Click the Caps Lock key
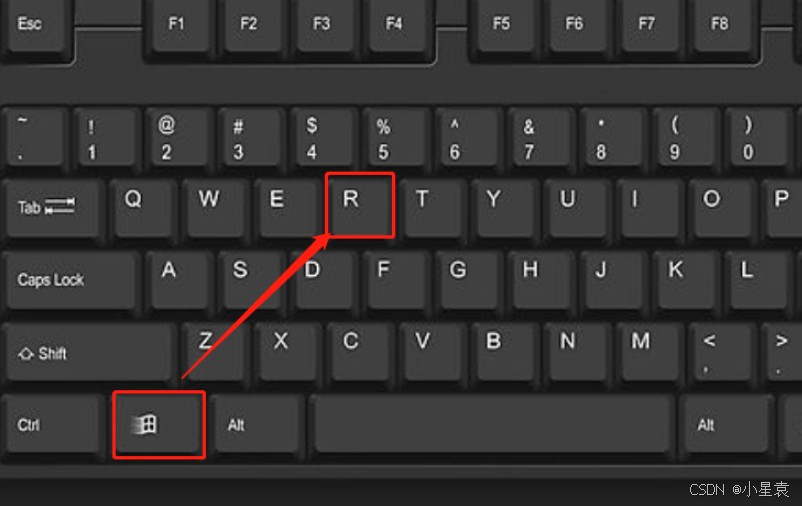Screen dimensions: 802x506 point(72,280)
